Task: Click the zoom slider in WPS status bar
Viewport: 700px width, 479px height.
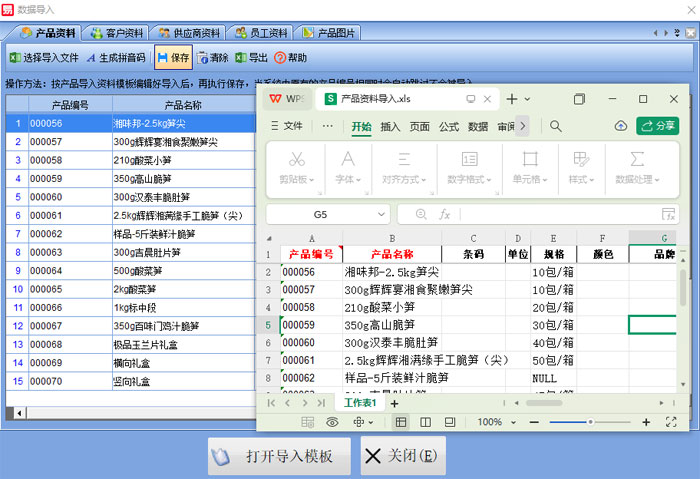Action: tap(592, 423)
